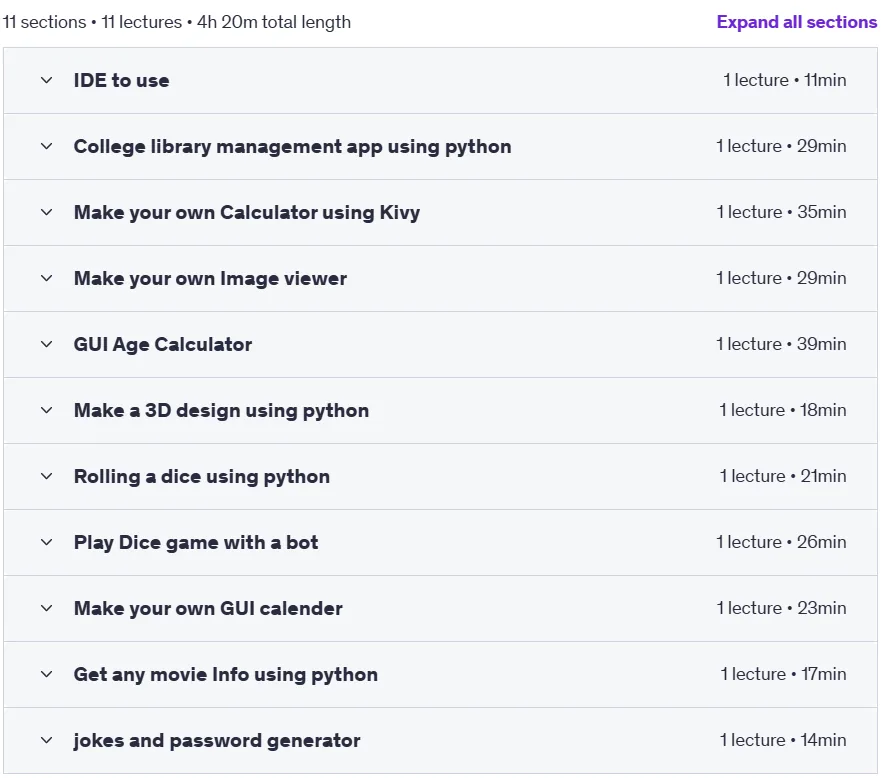Click the 1 lecture • 35min label
The image size is (881, 778).
[781, 212]
